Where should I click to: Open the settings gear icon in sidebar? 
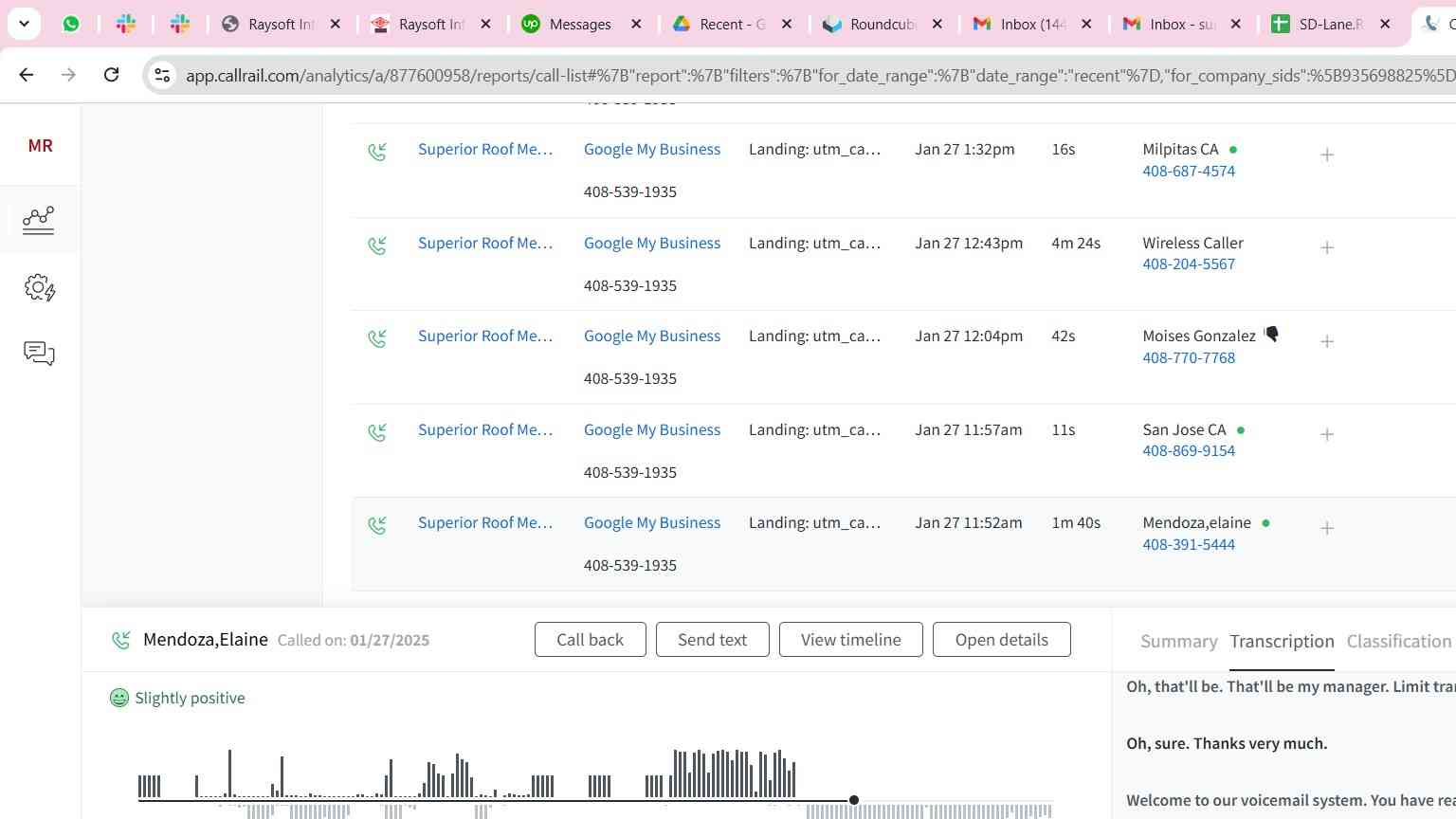(x=39, y=287)
